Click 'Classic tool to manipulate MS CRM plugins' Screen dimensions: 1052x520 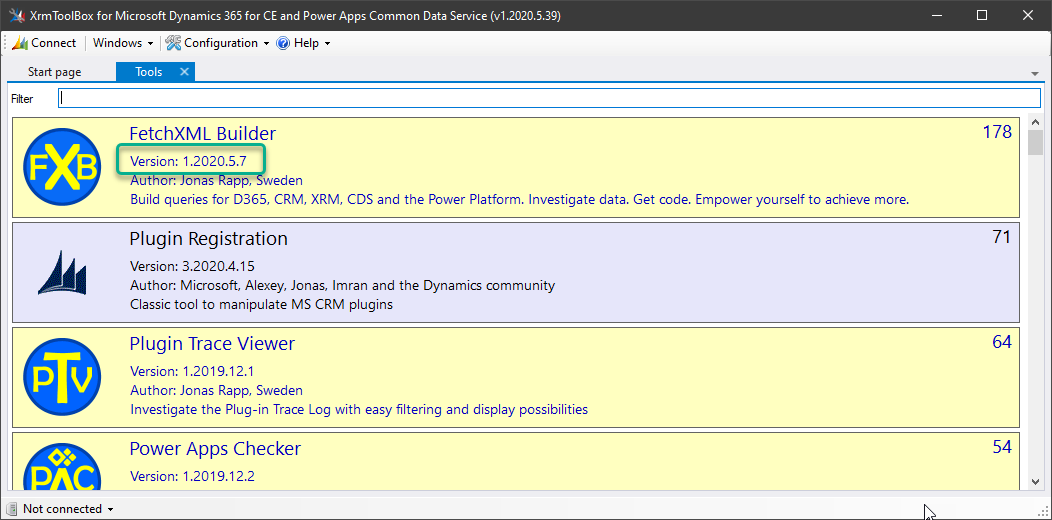coord(262,305)
